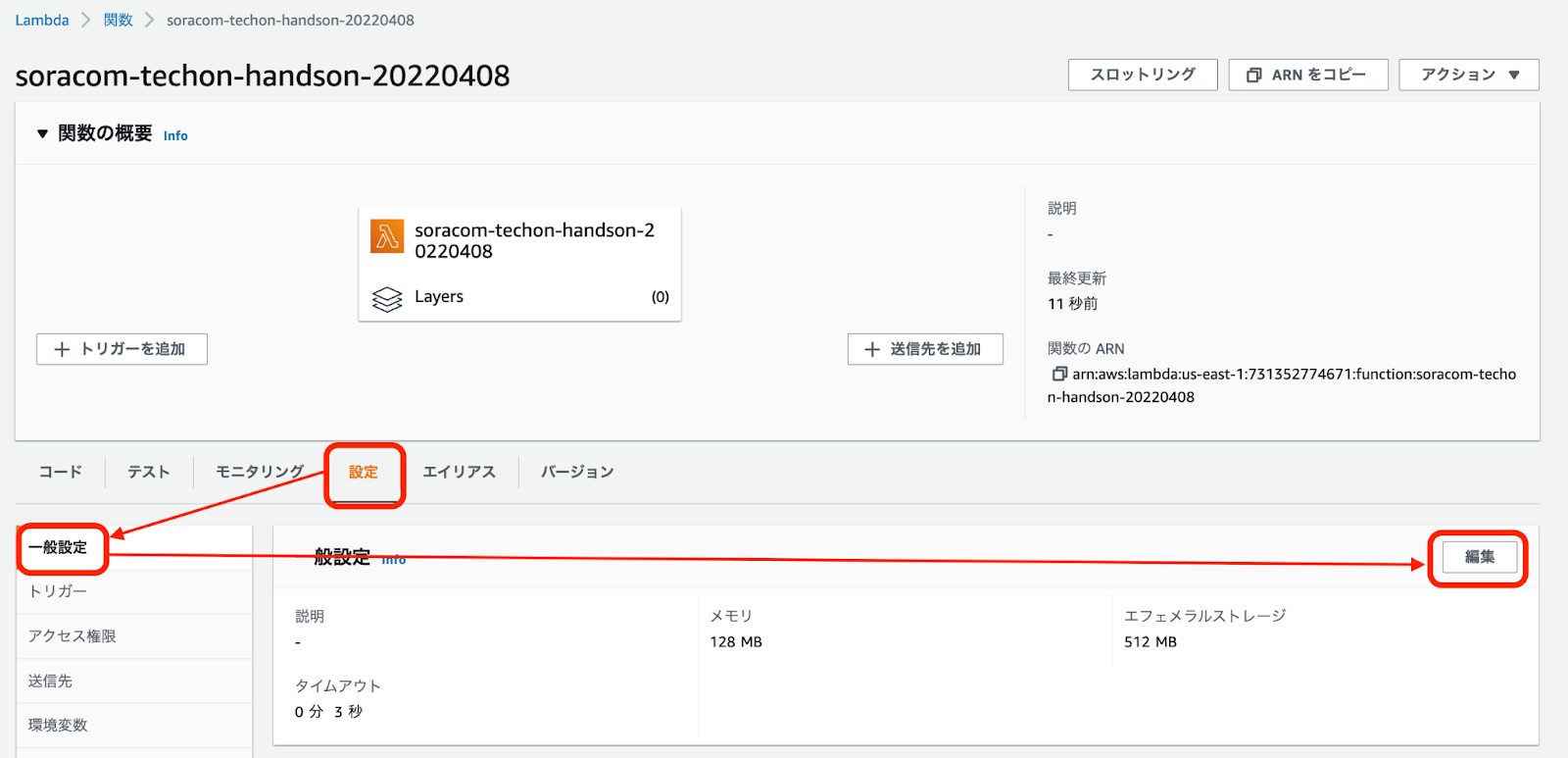This screenshot has height=758, width=1568.
Task: Click the タイムアウト label
Action: [x=338, y=686]
